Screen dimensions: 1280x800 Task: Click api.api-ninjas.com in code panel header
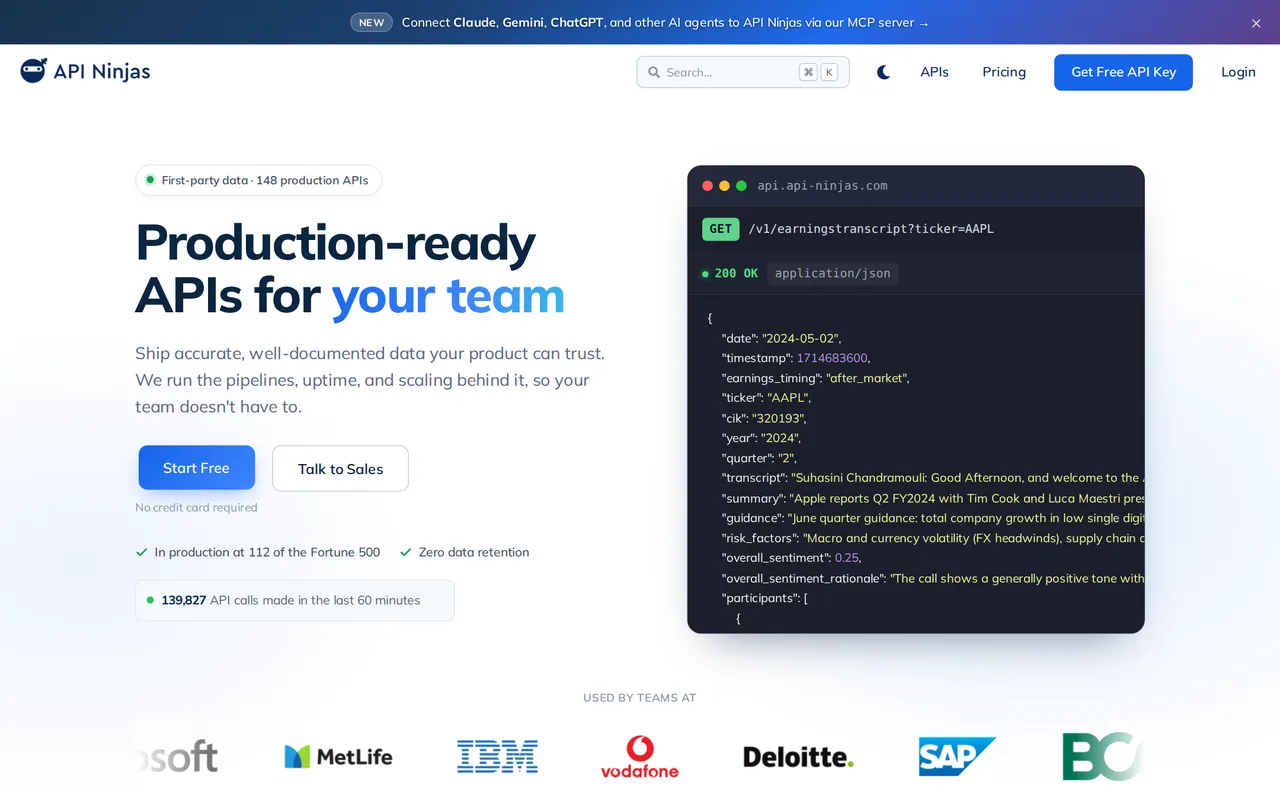pyautogui.click(x=822, y=186)
